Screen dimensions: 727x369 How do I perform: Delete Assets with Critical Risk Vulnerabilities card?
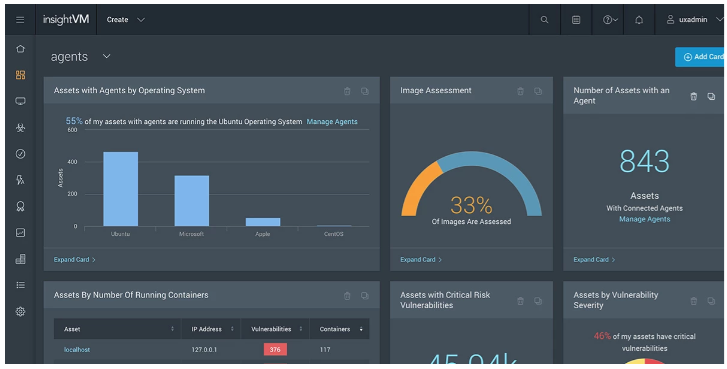click(x=520, y=301)
